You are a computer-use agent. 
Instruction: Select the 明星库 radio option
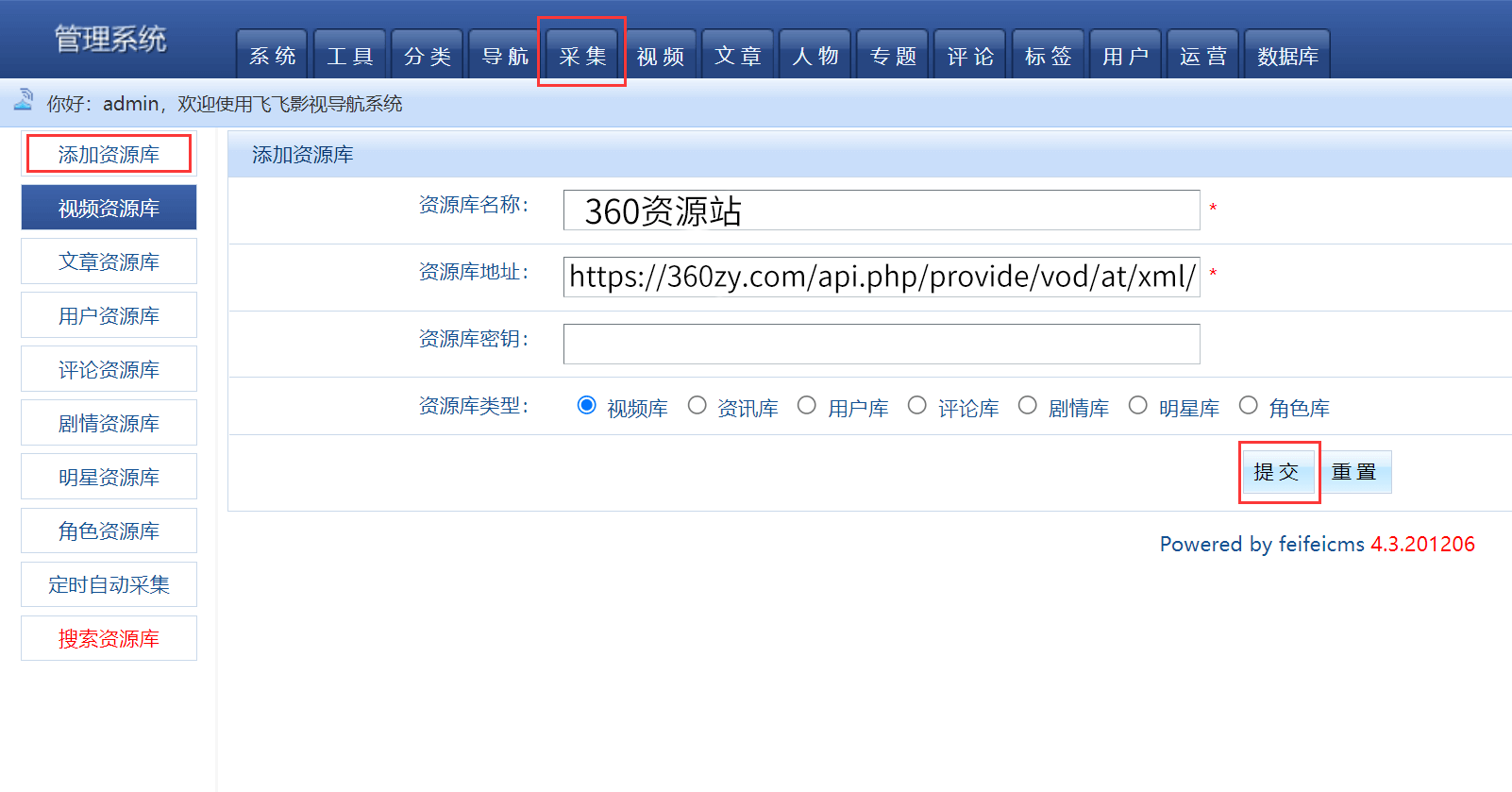click(x=1138, y=405)
